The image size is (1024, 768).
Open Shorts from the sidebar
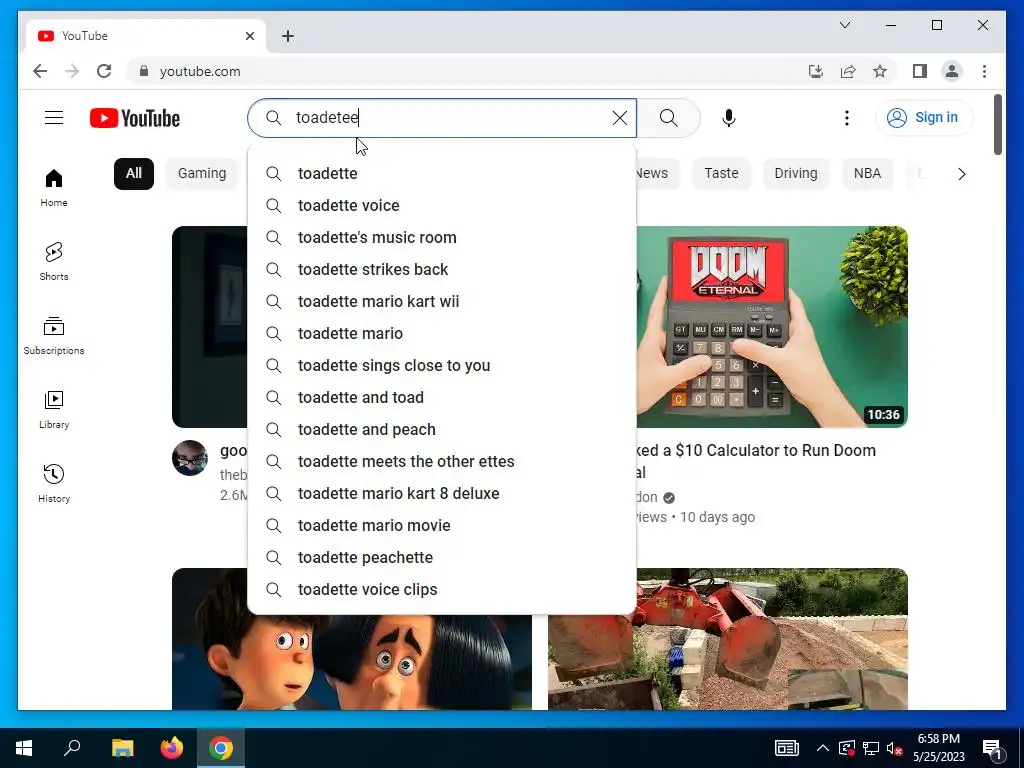(54, 262)
